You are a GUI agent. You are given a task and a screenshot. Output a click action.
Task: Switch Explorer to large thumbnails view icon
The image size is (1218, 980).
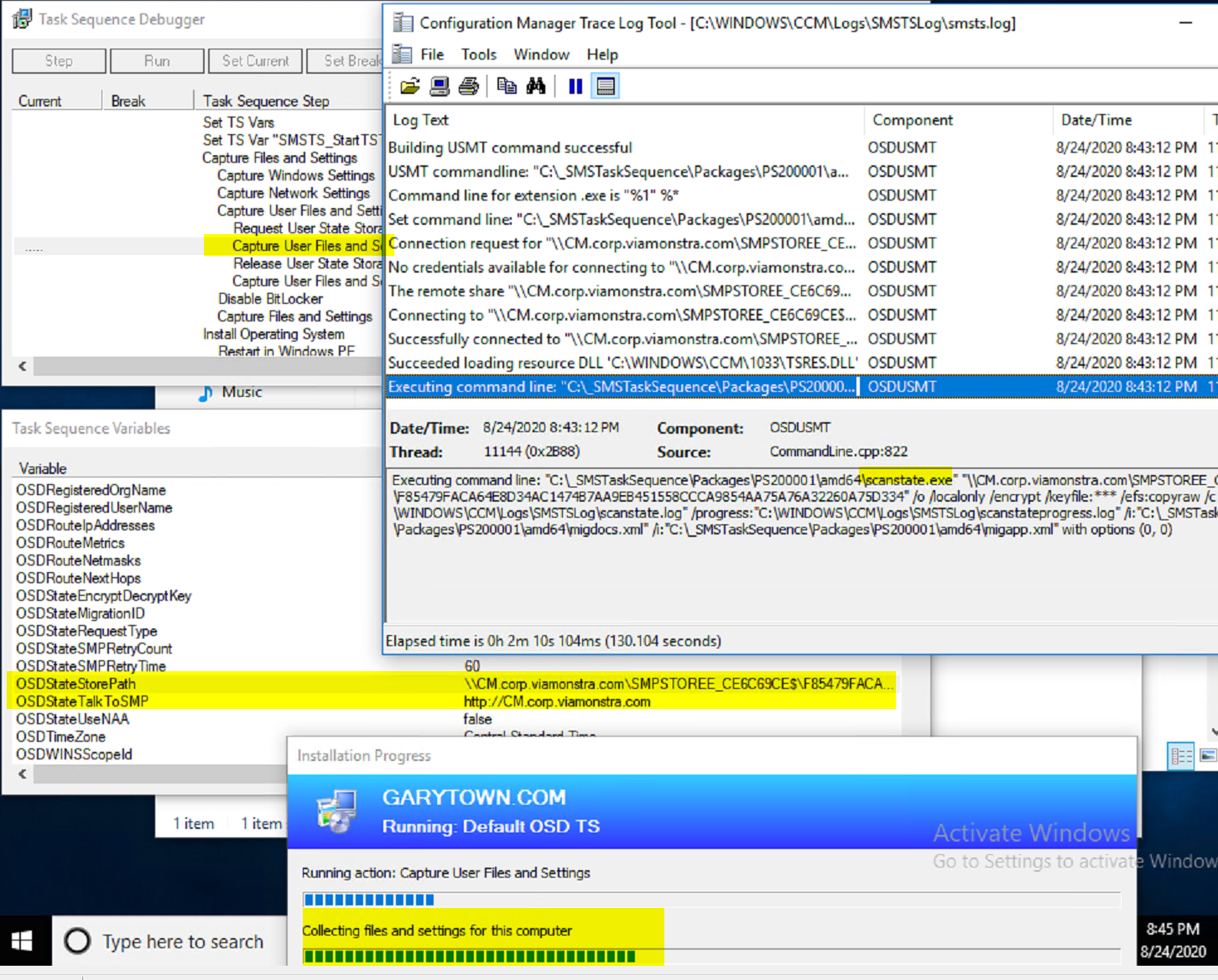1208,756
